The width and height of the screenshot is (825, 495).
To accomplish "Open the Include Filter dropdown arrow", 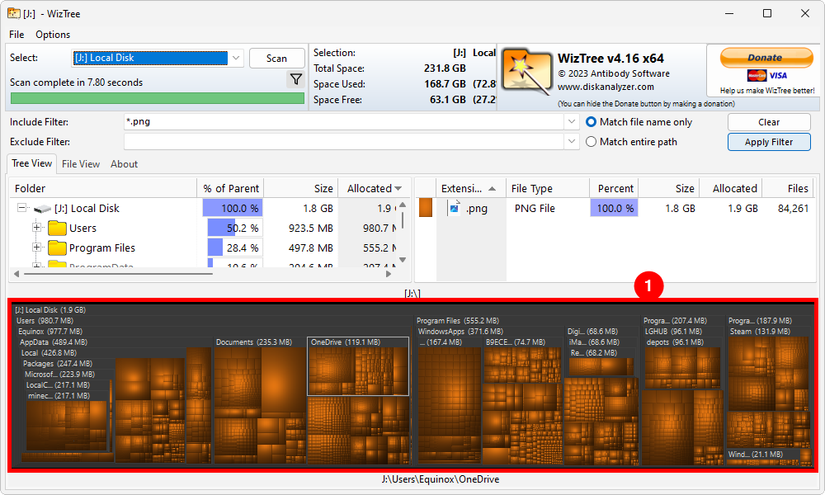I will tap(569, 122).
